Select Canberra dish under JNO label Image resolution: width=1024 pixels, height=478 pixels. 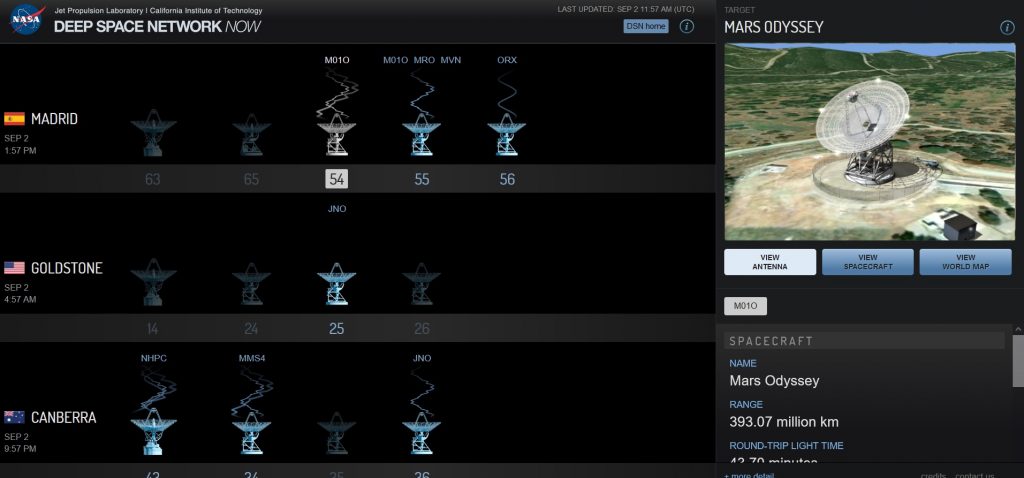coord(422,433)
